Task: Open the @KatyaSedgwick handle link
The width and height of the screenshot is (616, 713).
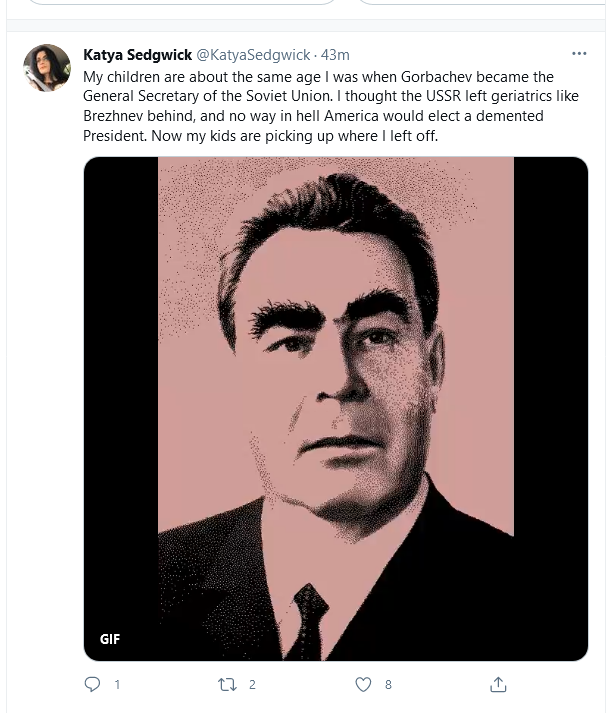Action: point(253,55)
